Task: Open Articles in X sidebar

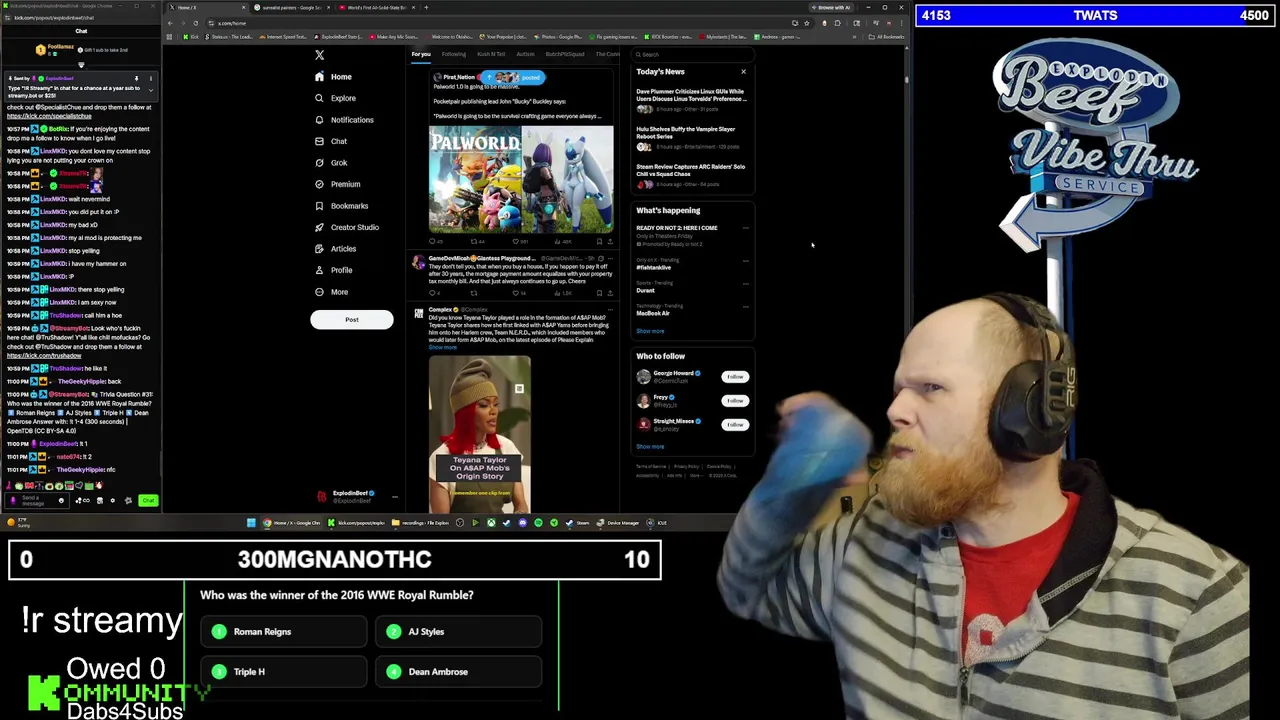Action: point(335,249)
